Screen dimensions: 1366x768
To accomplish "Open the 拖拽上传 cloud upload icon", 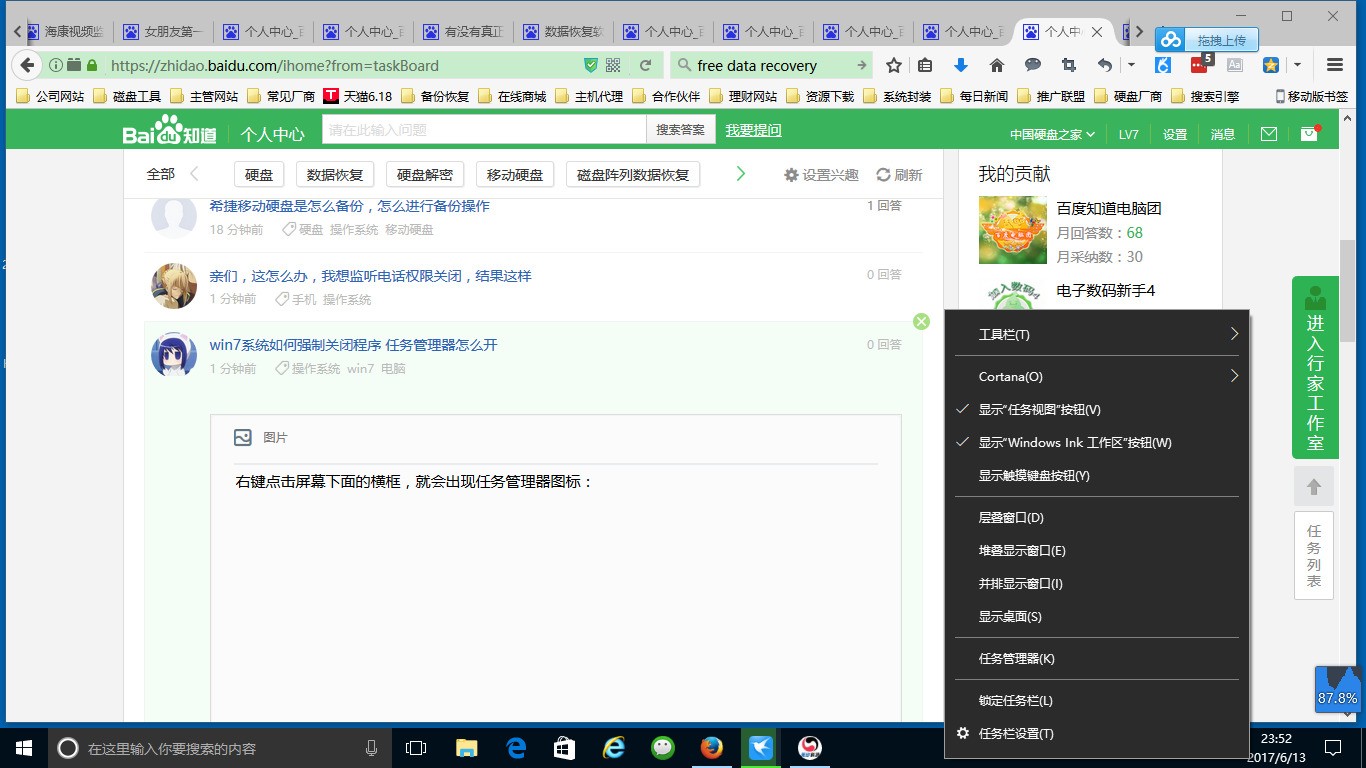I will point(1172,38).
